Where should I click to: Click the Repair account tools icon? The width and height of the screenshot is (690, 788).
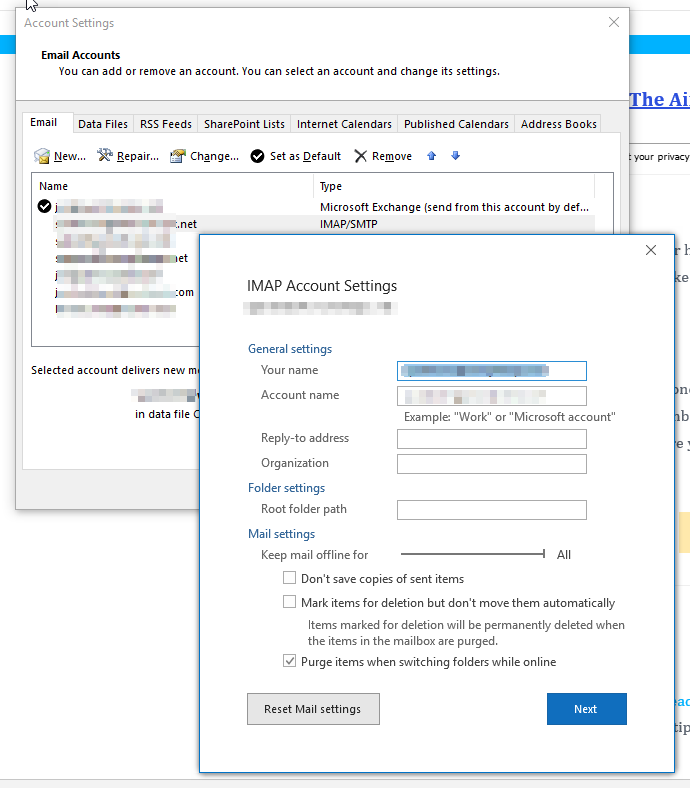click(x=105, y=156)
